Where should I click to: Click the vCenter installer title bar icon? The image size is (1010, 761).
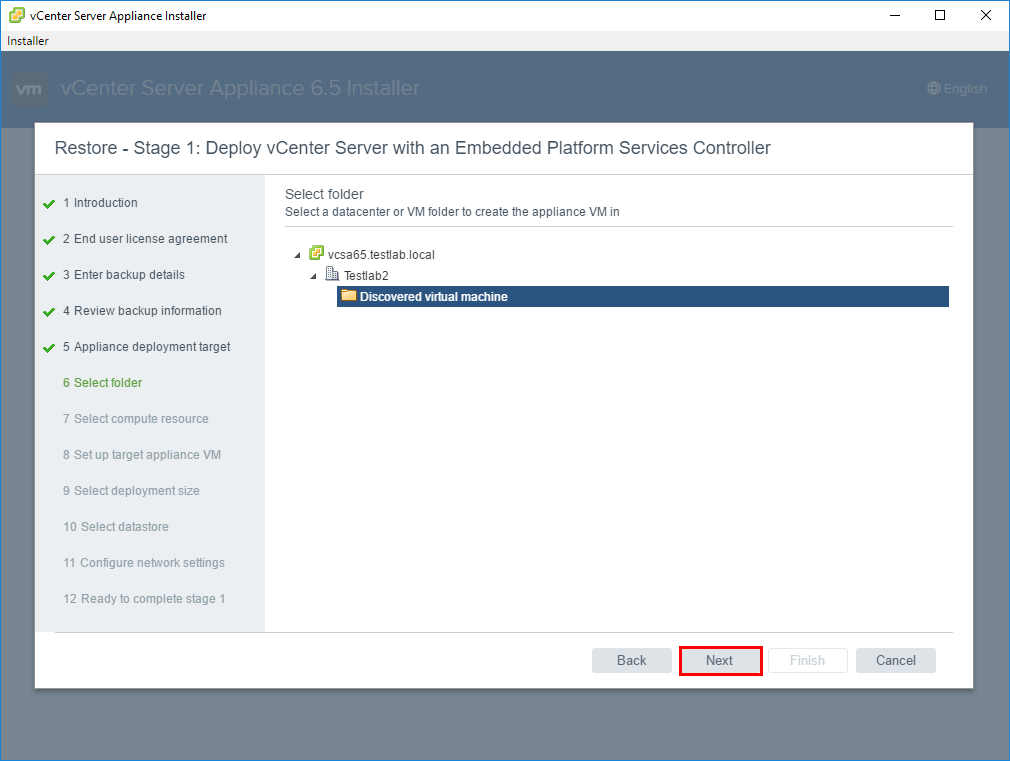click(17, 15)
